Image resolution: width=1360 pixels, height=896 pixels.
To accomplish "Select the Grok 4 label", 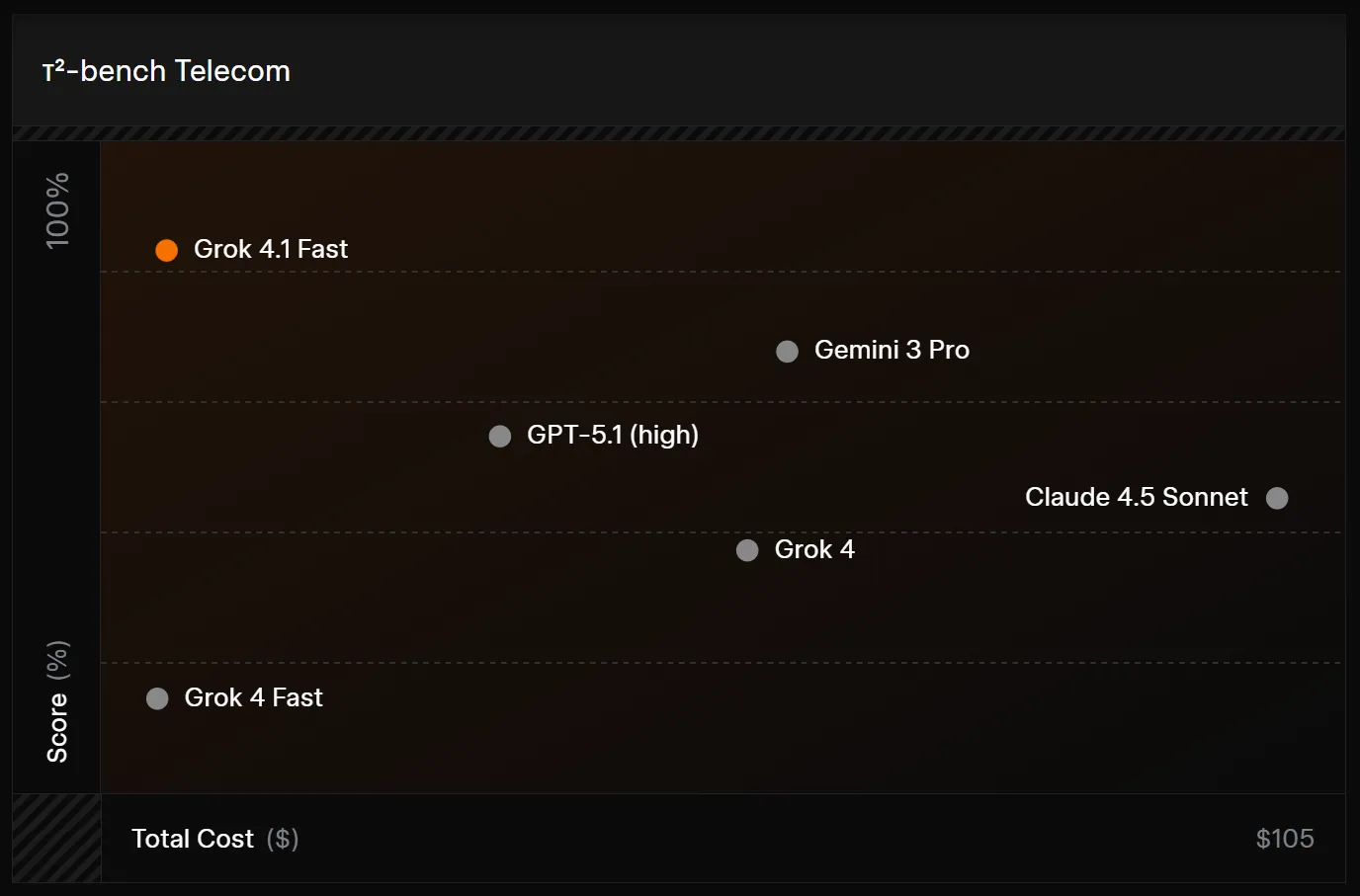I will [814, 549].
